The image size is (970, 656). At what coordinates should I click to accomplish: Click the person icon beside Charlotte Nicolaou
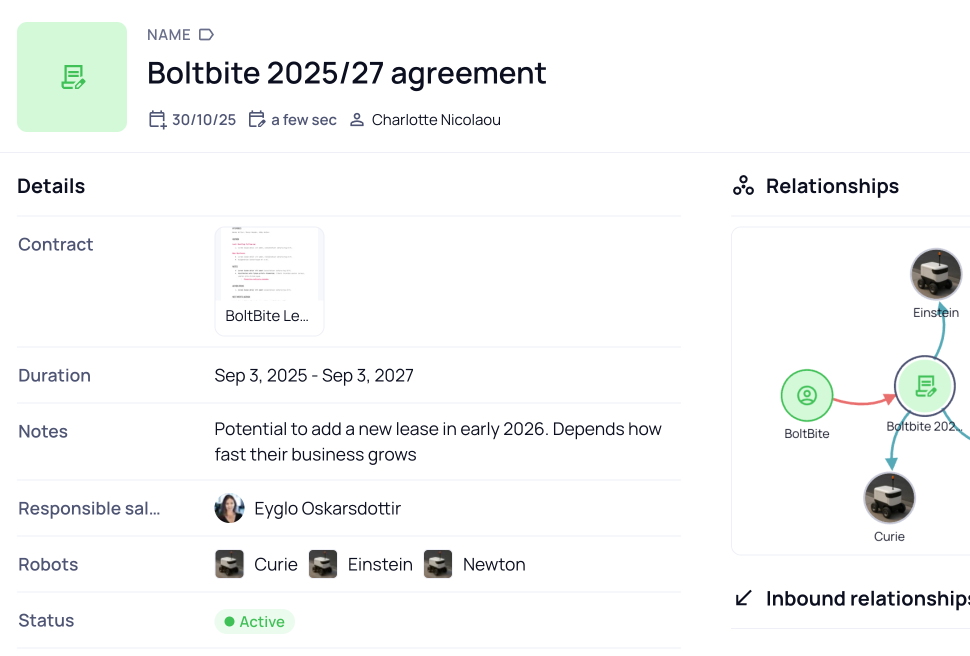point(356,119)
